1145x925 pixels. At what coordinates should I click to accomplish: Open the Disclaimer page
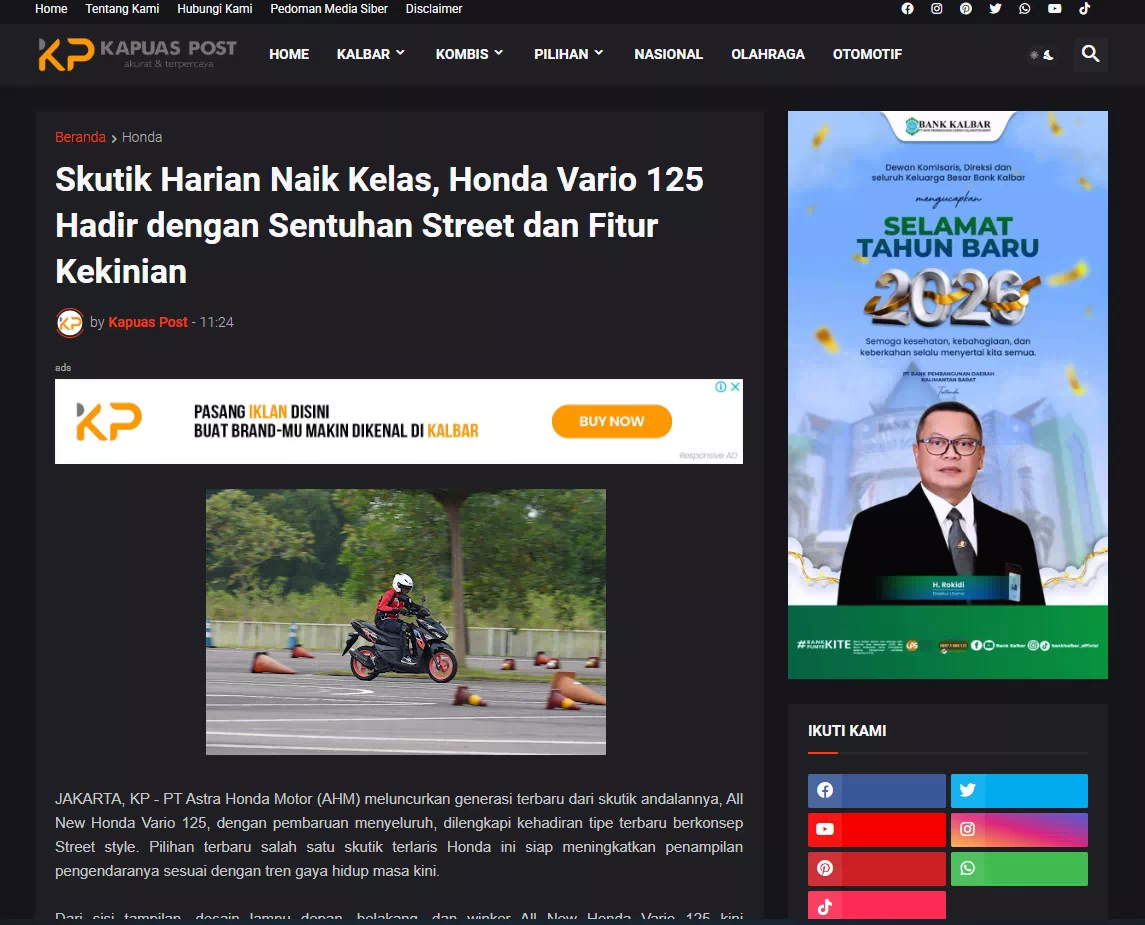pyautogui.click(x=434, y=9)
